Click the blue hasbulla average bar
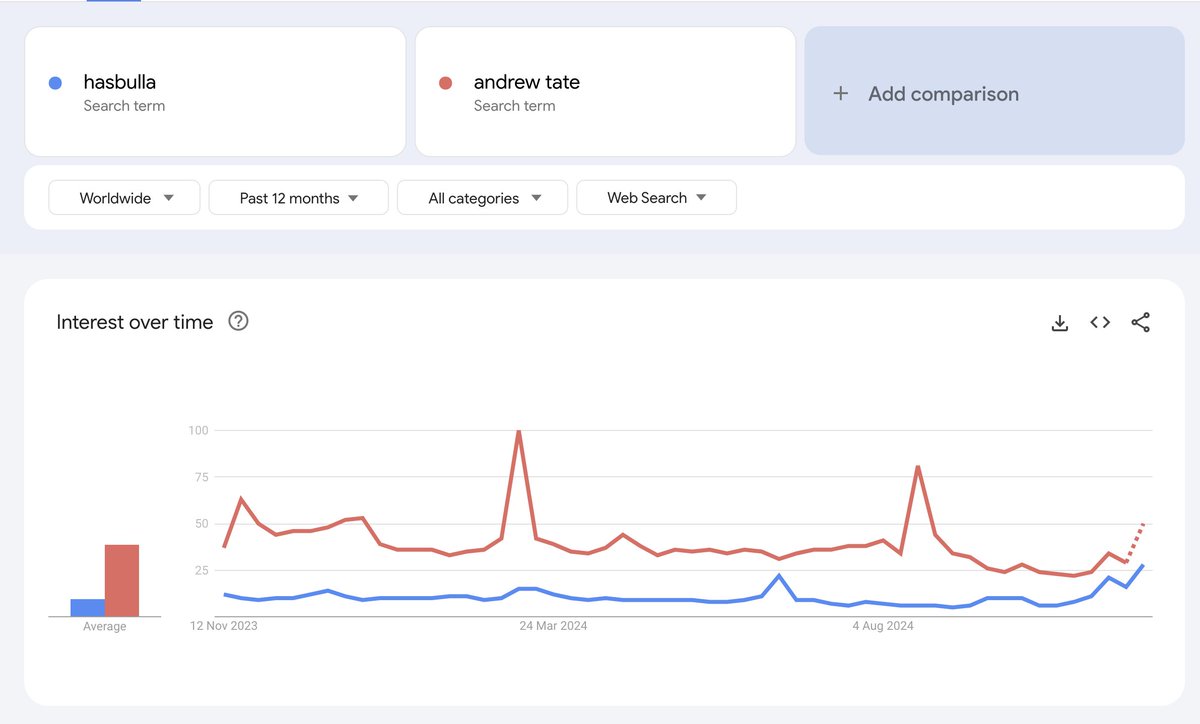 point(88,607)
